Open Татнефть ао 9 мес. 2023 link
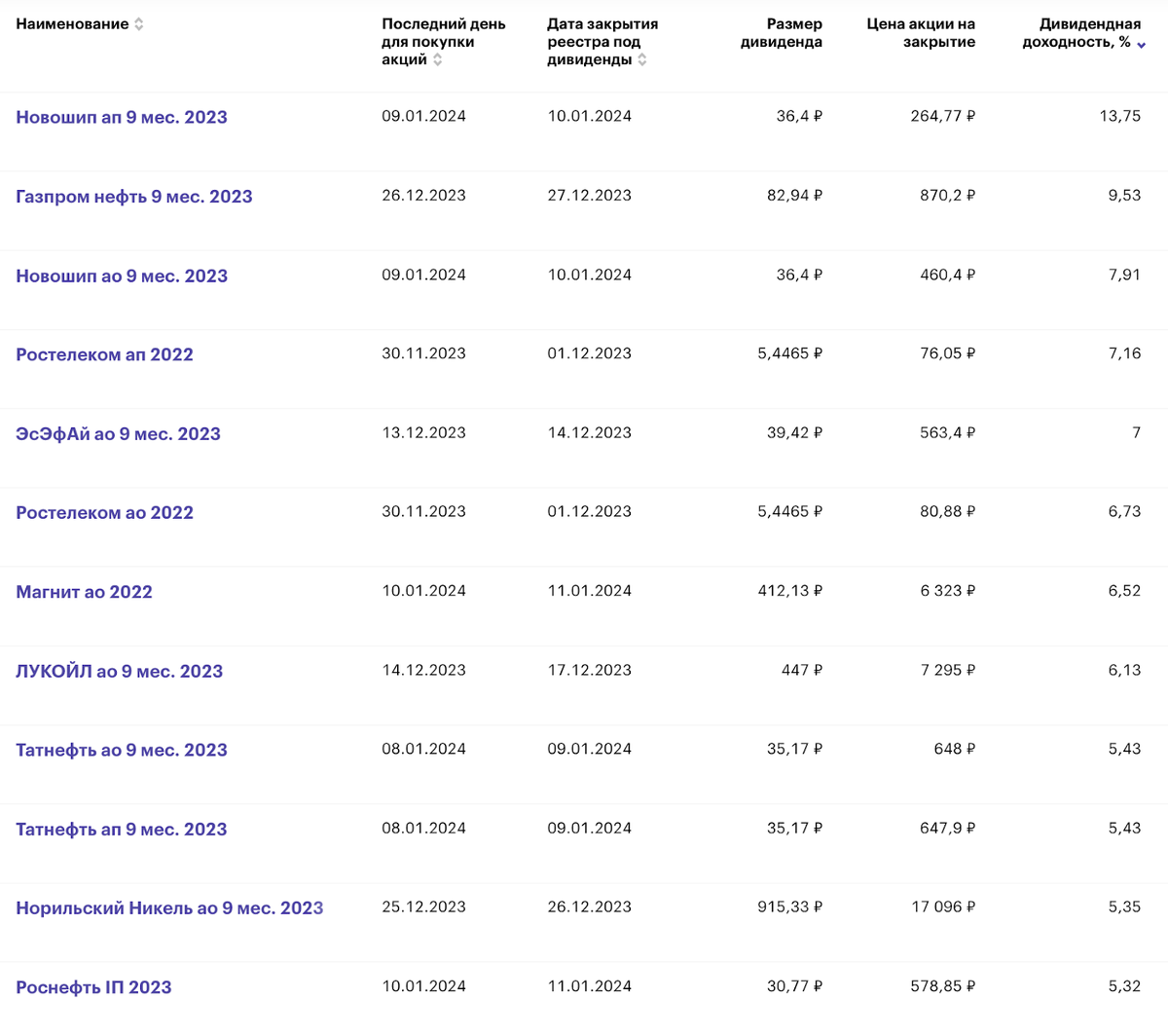The height and width of the screenshot is (1036, 1168). coord(122,750)
